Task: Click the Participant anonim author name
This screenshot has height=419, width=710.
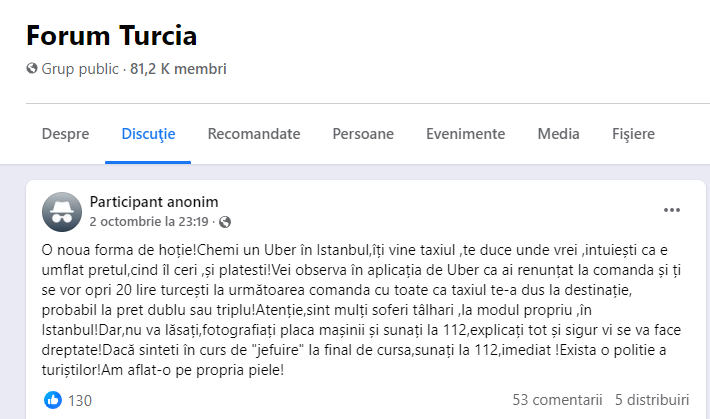Action: point(154,201)
